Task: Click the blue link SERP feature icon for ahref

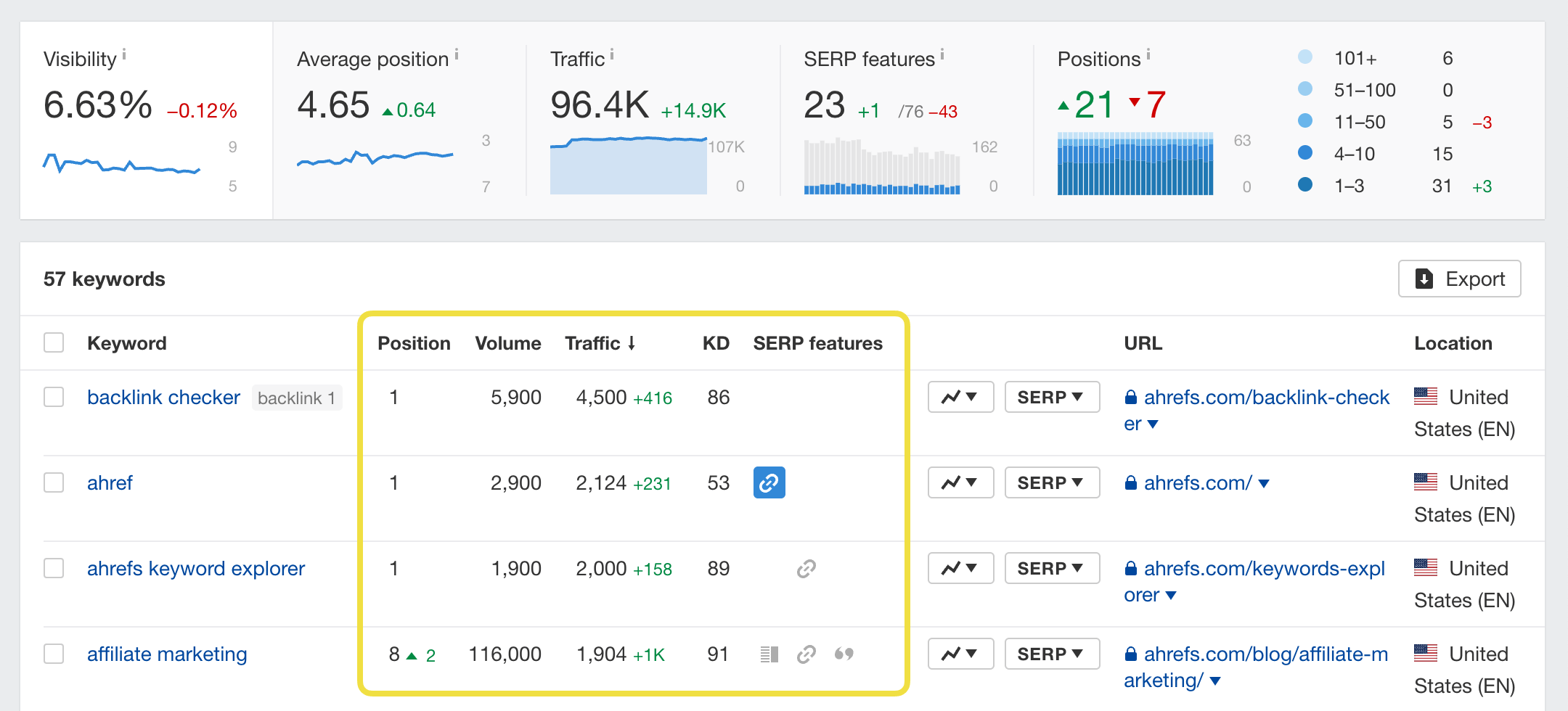Action: click(769, 482)
